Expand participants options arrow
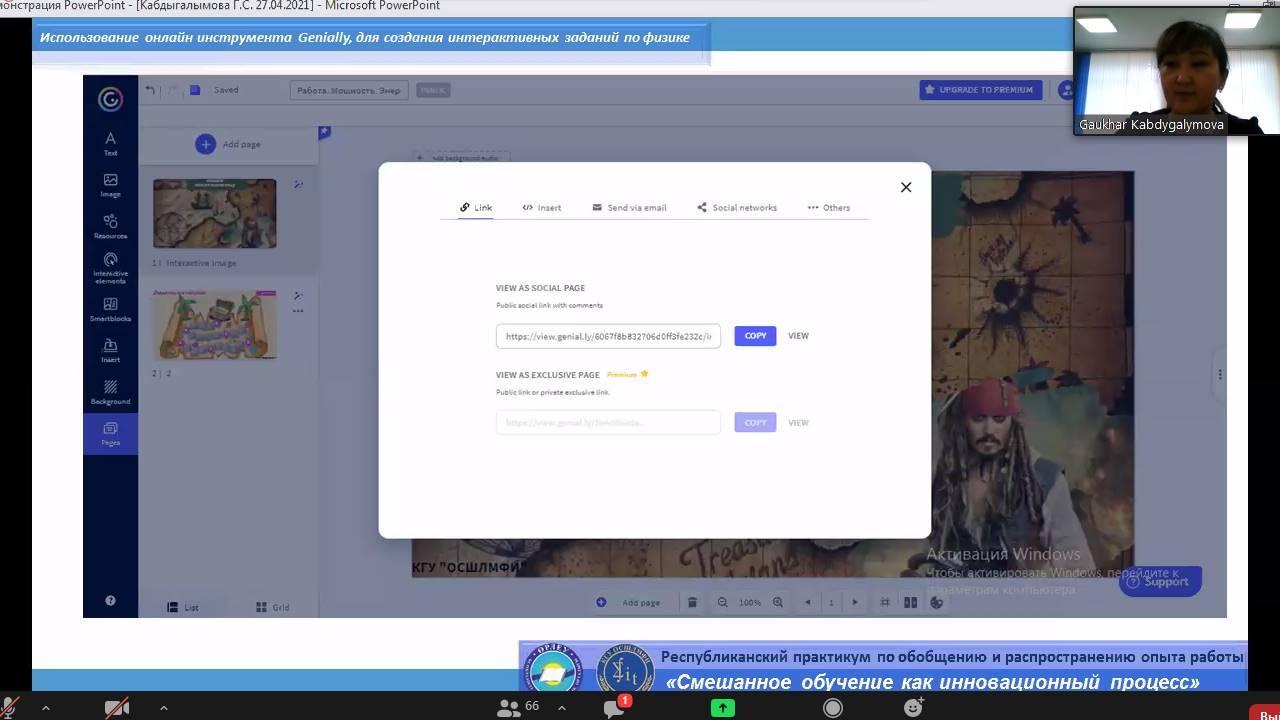The image size is (1280, 720). pyautogui.click(x=562, y=707)
